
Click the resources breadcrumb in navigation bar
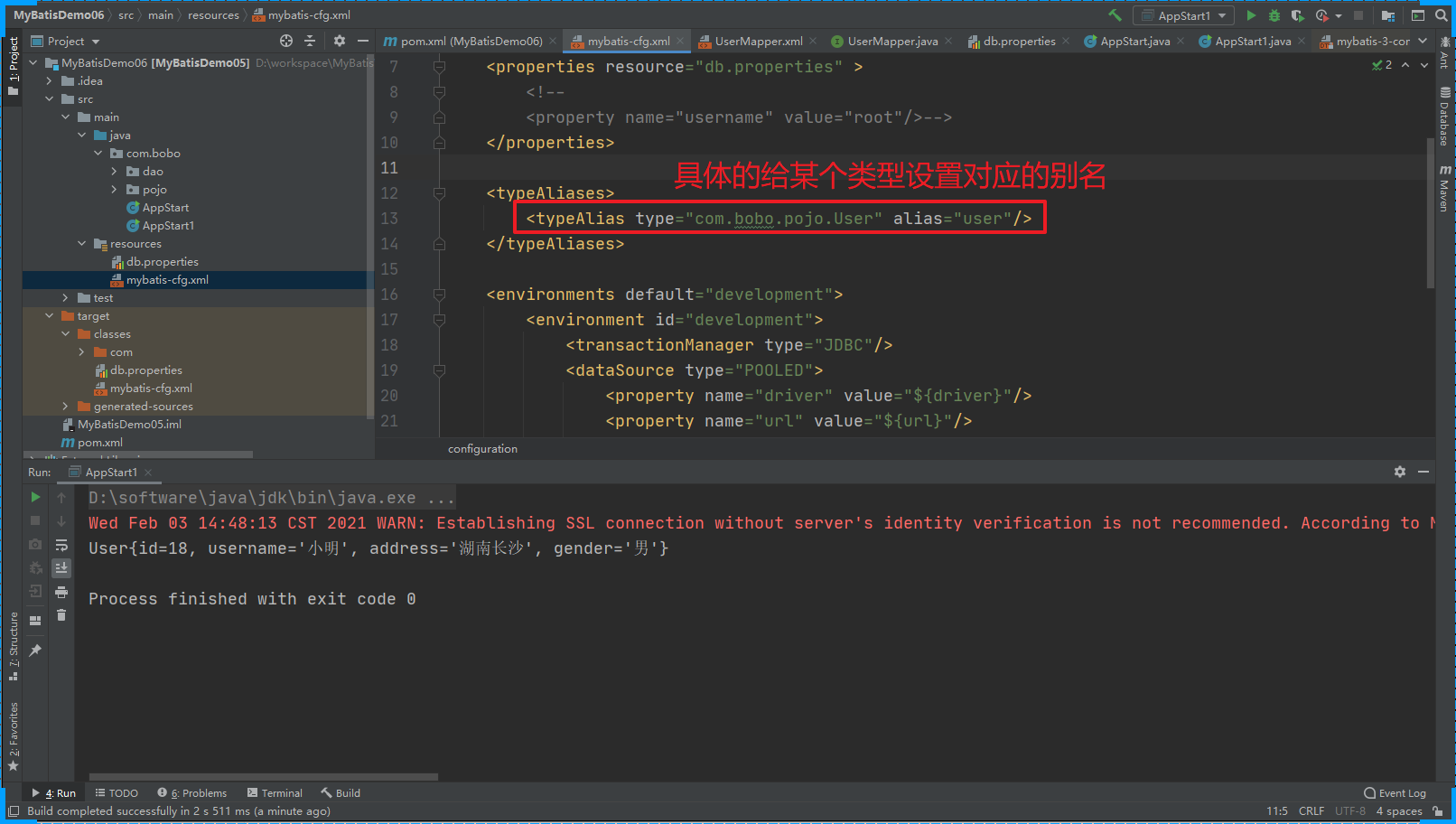click(213, 15)
